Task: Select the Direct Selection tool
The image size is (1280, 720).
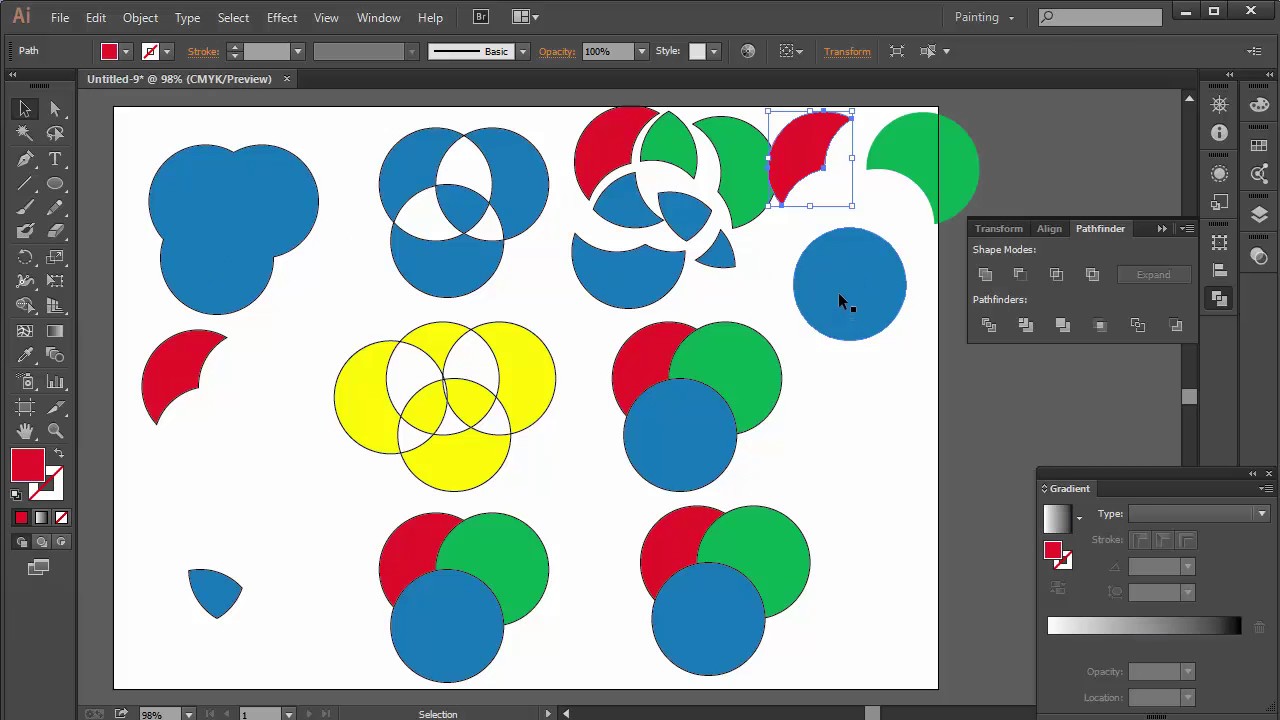Action: point(55,109)
